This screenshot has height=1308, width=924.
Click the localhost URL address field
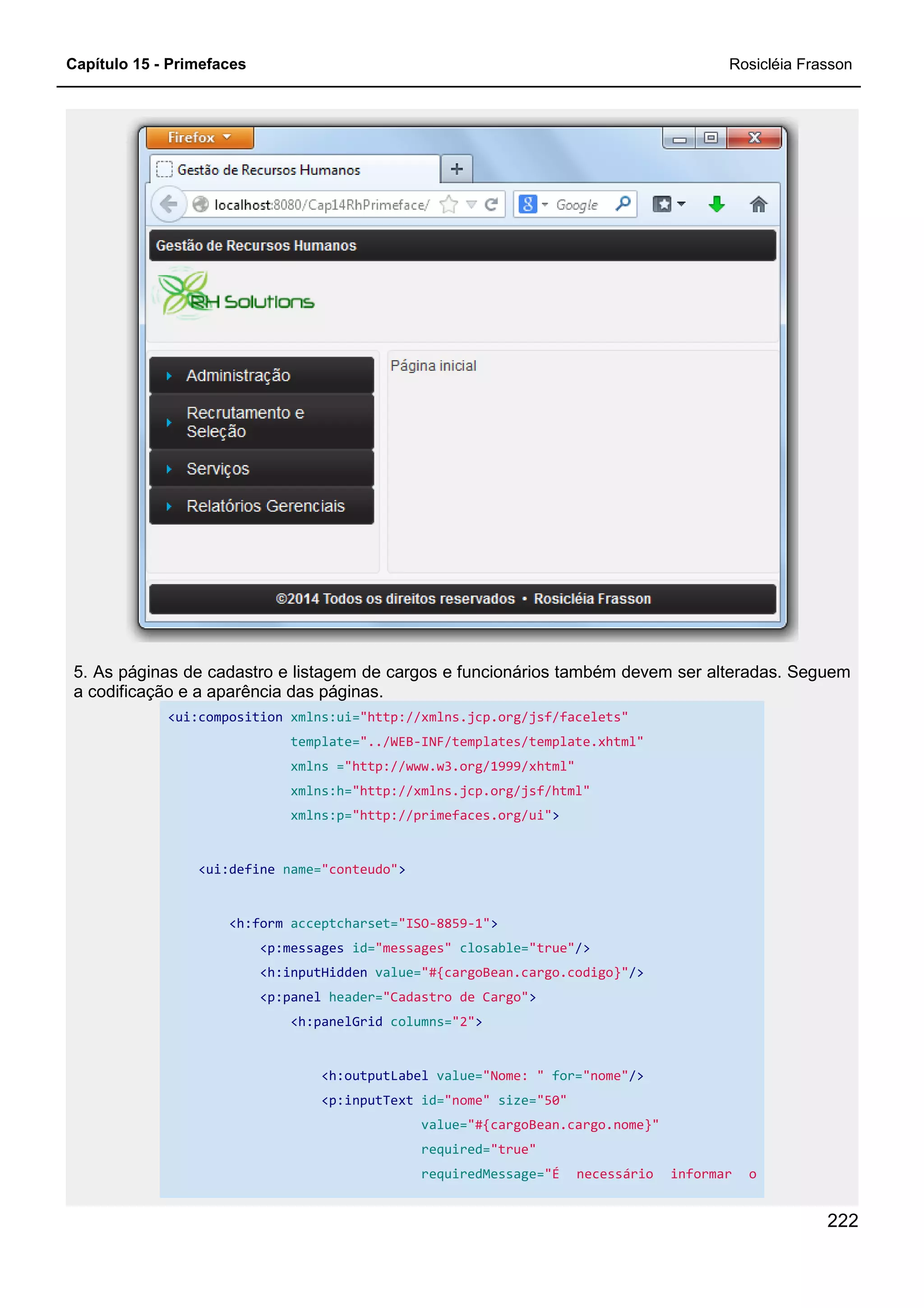(x=322, y=204)
